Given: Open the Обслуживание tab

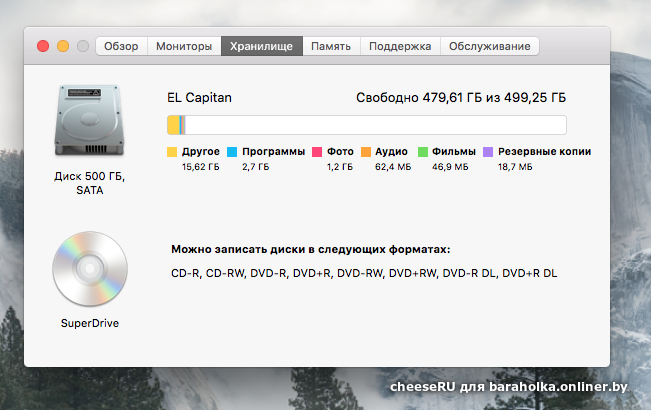Looking at the screenshot, I should pos(489,46).
